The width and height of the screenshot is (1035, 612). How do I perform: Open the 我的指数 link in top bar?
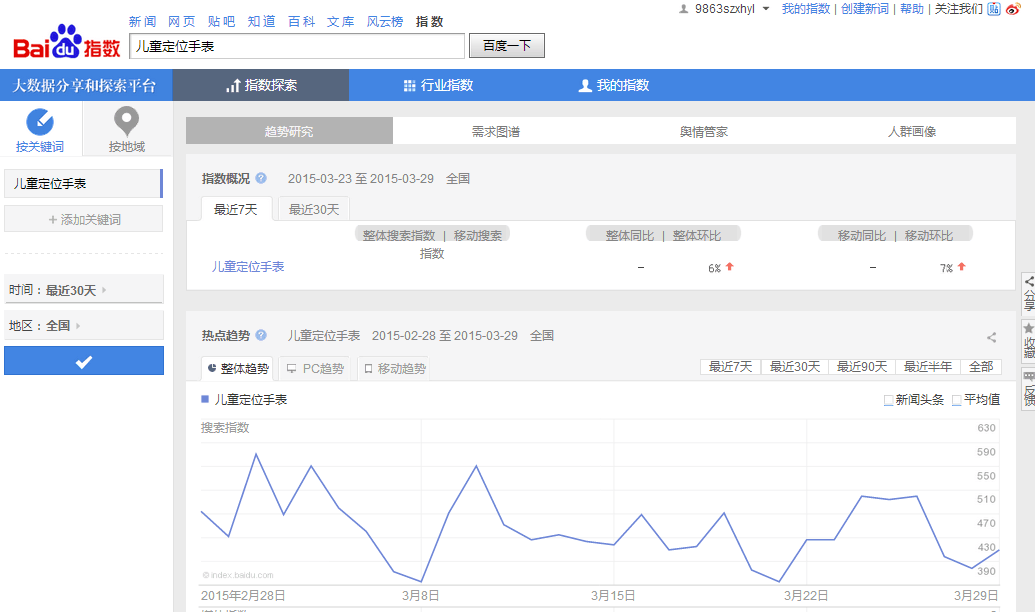(x=806, y=9)
